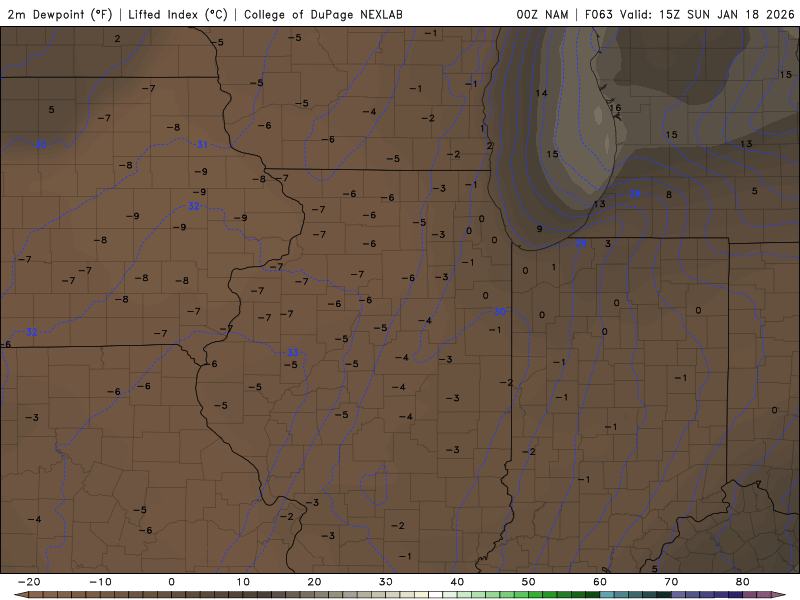Click the '50' tick label on the color bar
The height and width of the screenshot is (600, 800).
click(529, 582)
